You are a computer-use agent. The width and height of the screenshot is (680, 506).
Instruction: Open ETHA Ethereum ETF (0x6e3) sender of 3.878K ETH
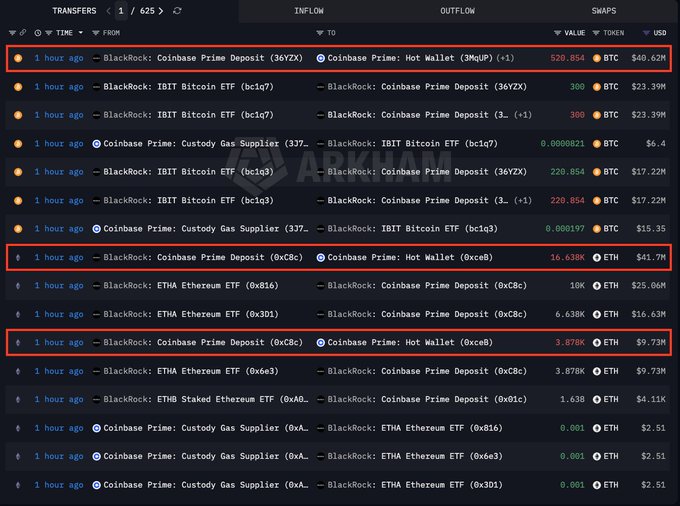coord(190,371)
